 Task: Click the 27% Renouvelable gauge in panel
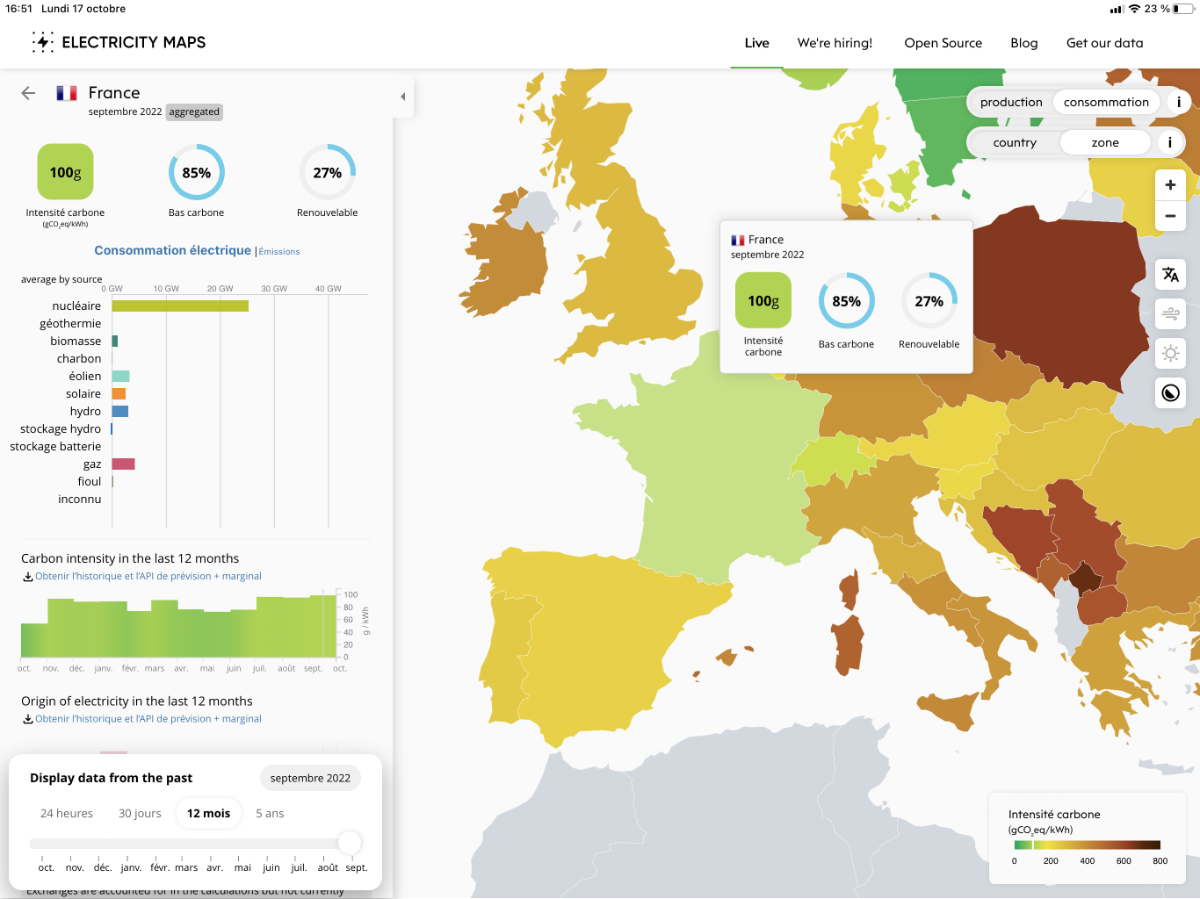pyautogui.click(x=327, y=172)
